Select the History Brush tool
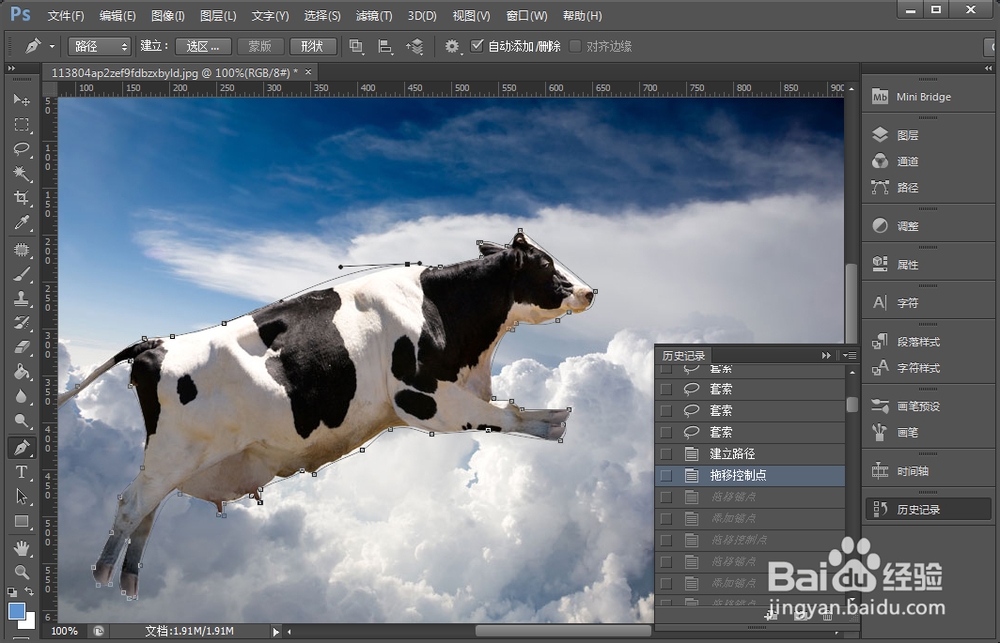The width and height of the screenshot is (1000, 643). click(x=22, y=322)
